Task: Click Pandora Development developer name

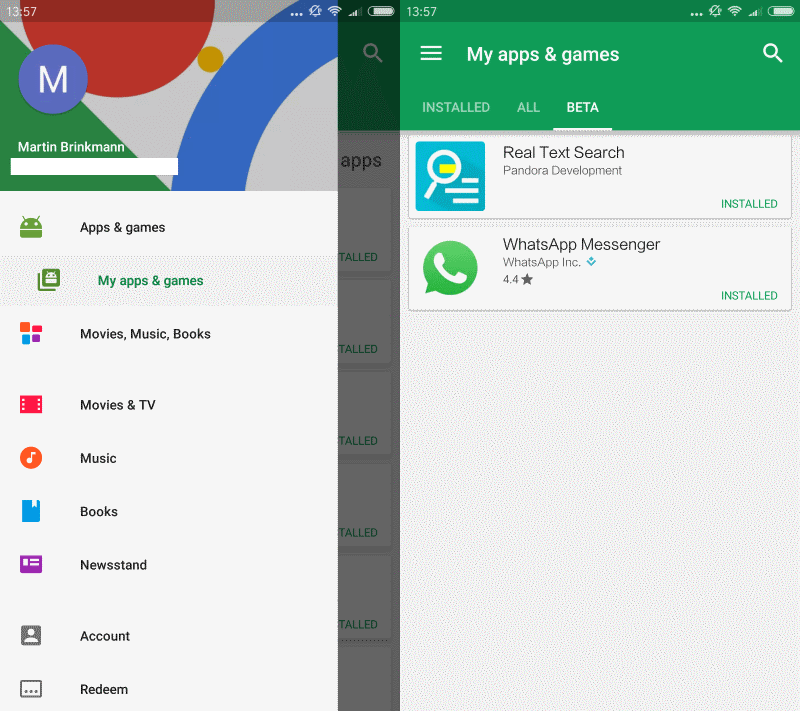Action: [x=562, y=170]
